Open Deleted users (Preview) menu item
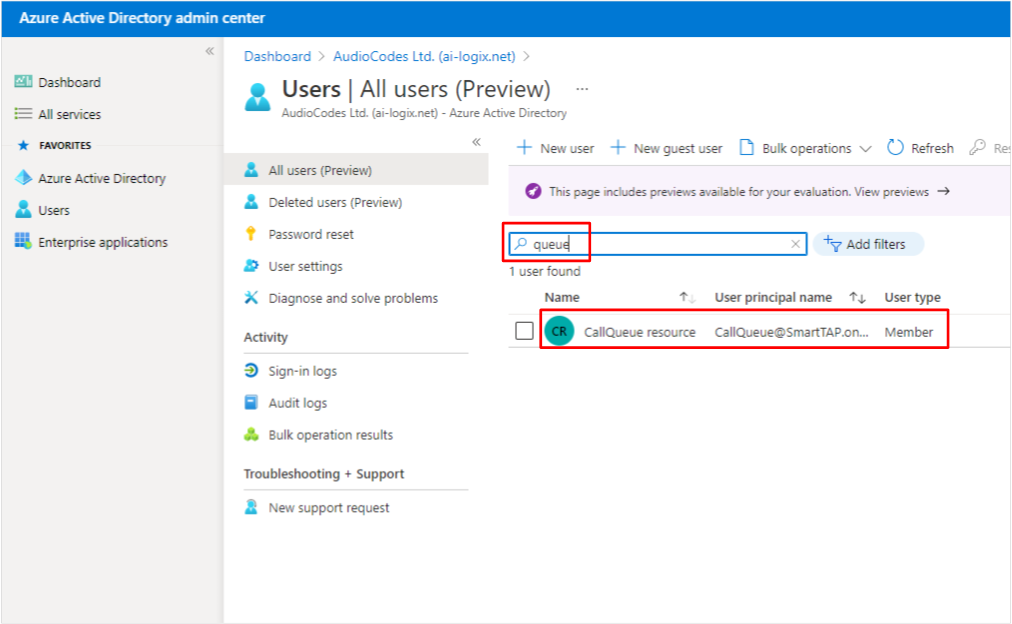1012x624 pixels. [335, 202]
